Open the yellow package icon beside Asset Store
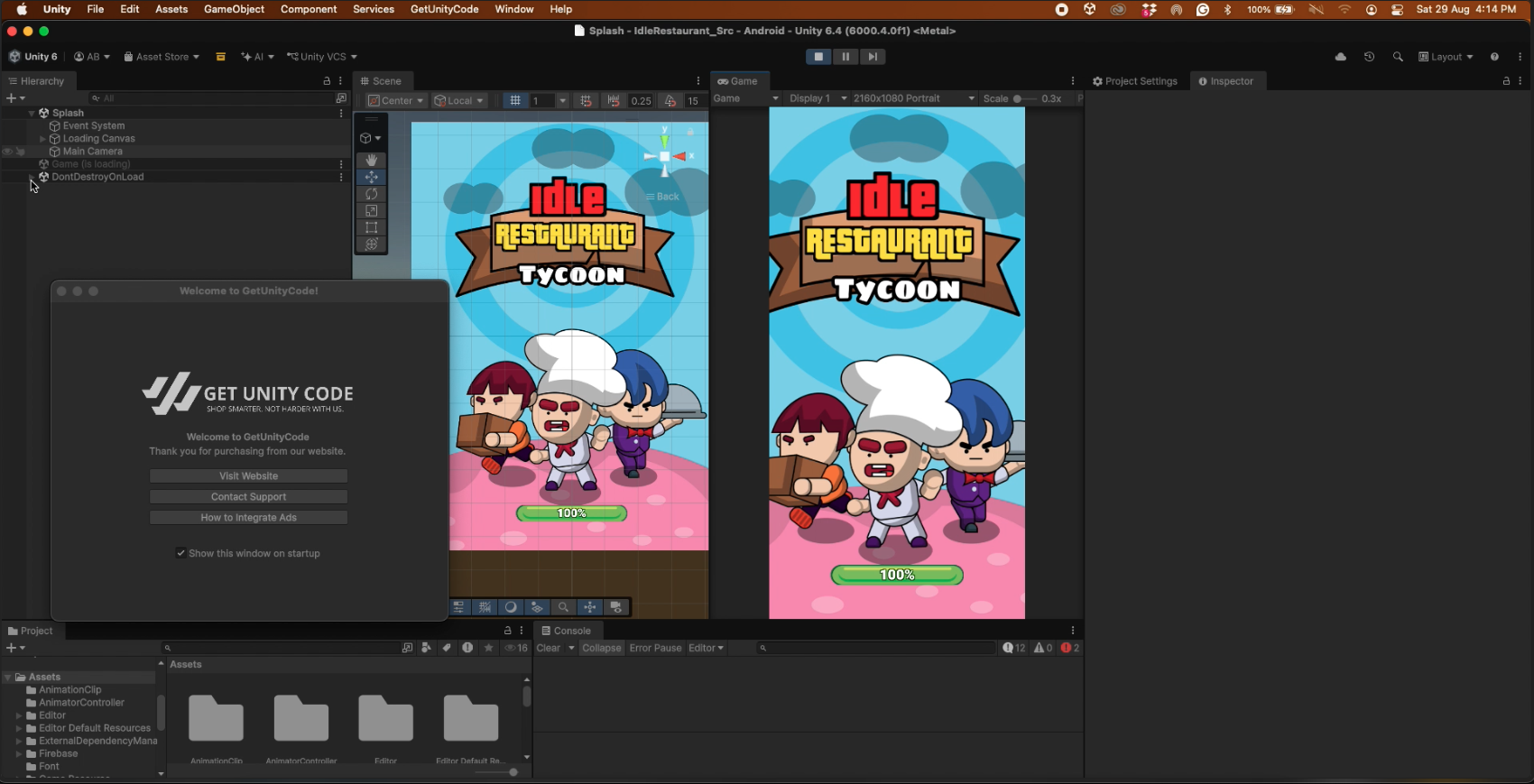 tap(220, 57)
